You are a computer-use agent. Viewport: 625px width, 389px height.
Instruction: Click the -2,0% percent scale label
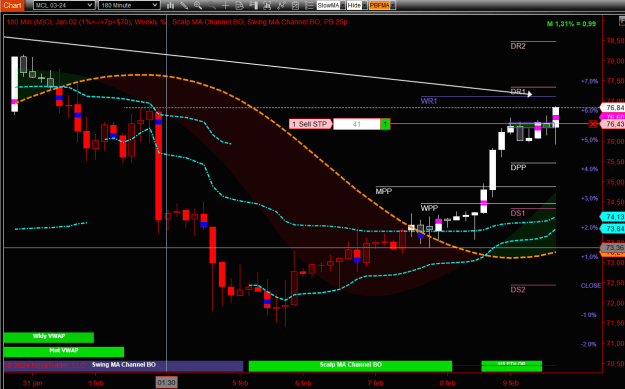pyautogui.click(x=588, y=344)
